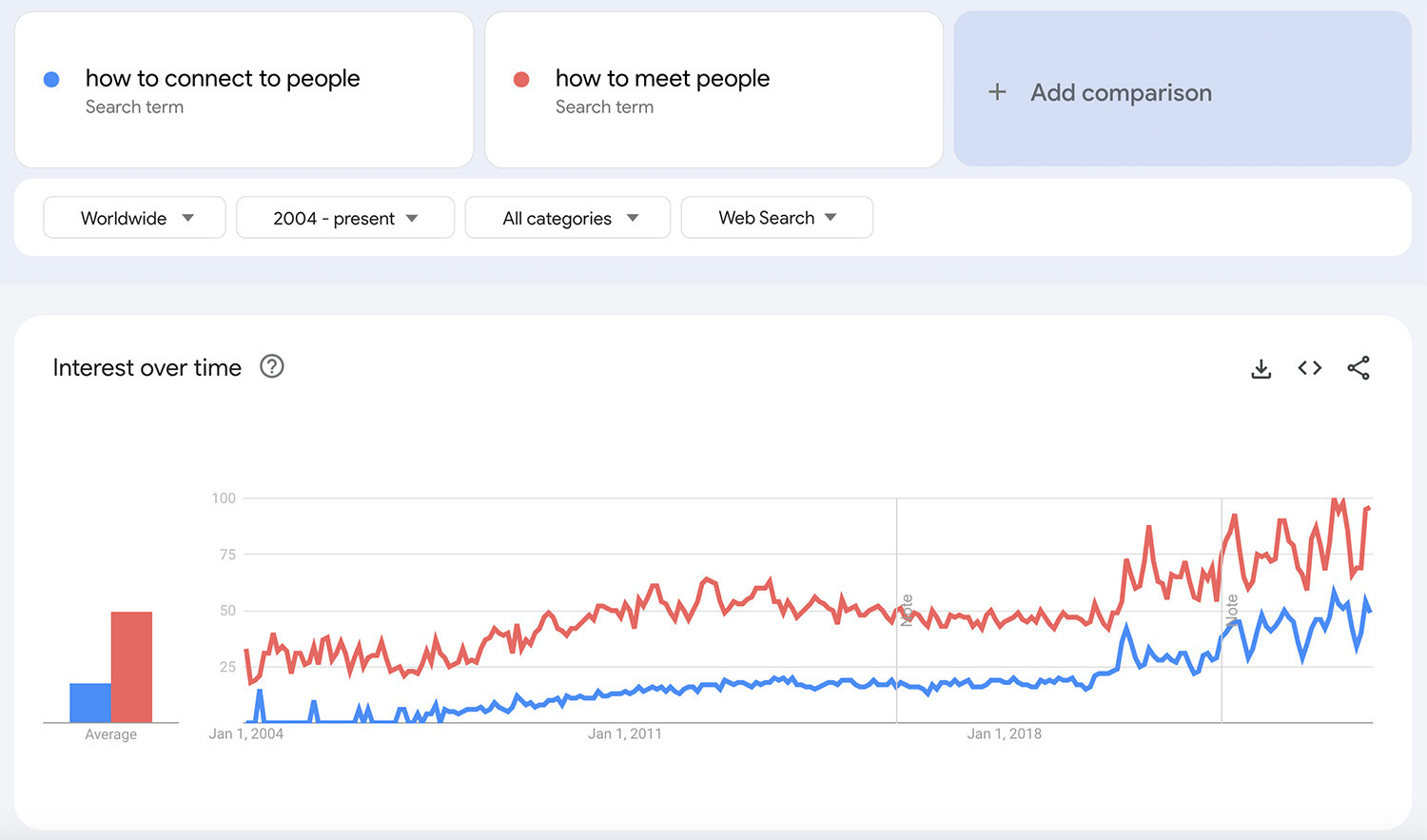Click the Interest over time heading

pyautogui.click(x=147, y=368)
